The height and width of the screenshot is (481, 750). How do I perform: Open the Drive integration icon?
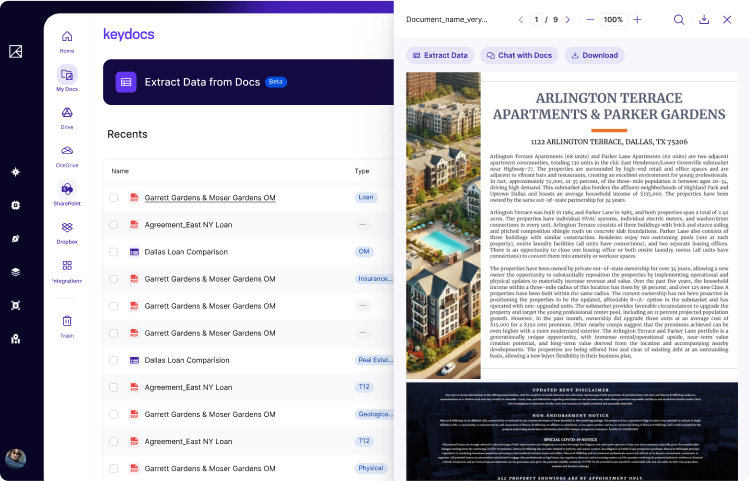(x=67, y=113)
